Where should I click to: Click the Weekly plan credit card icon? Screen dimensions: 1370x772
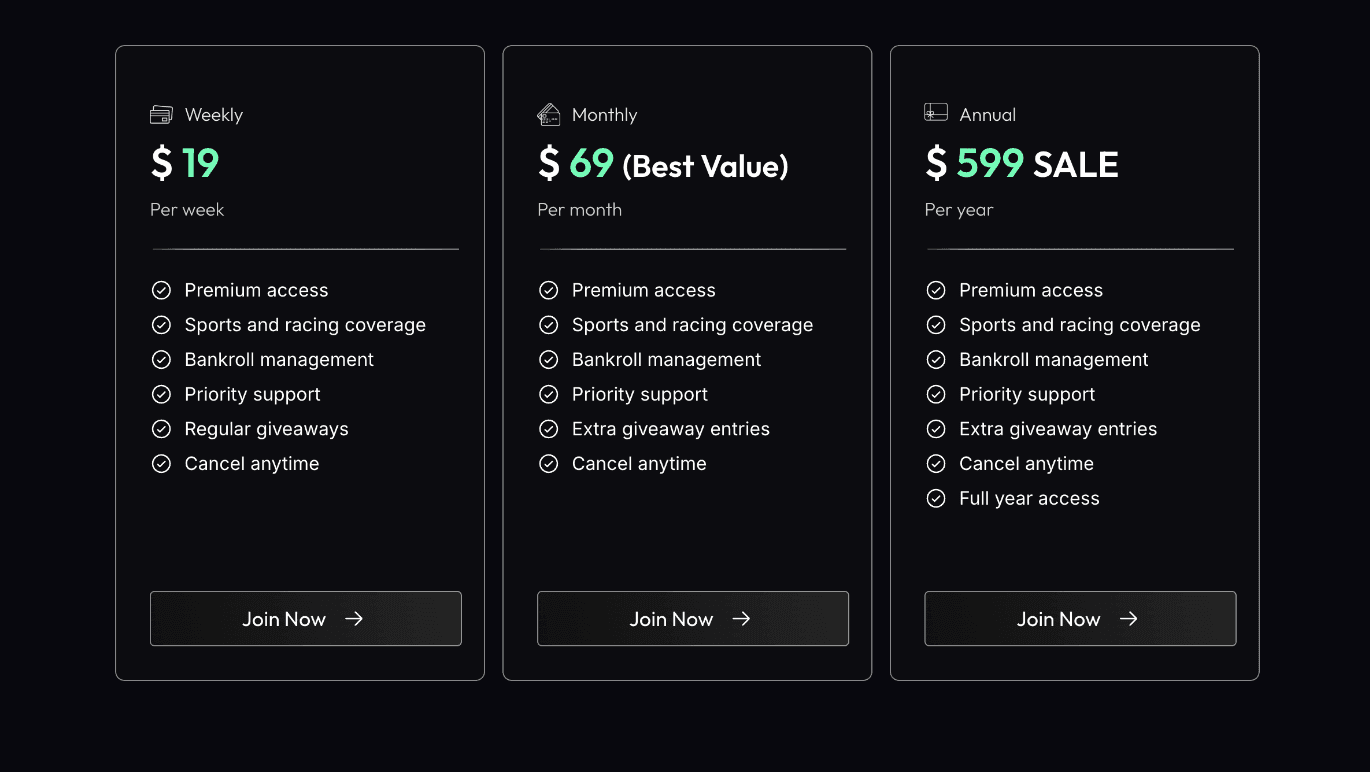coord(161,115)
